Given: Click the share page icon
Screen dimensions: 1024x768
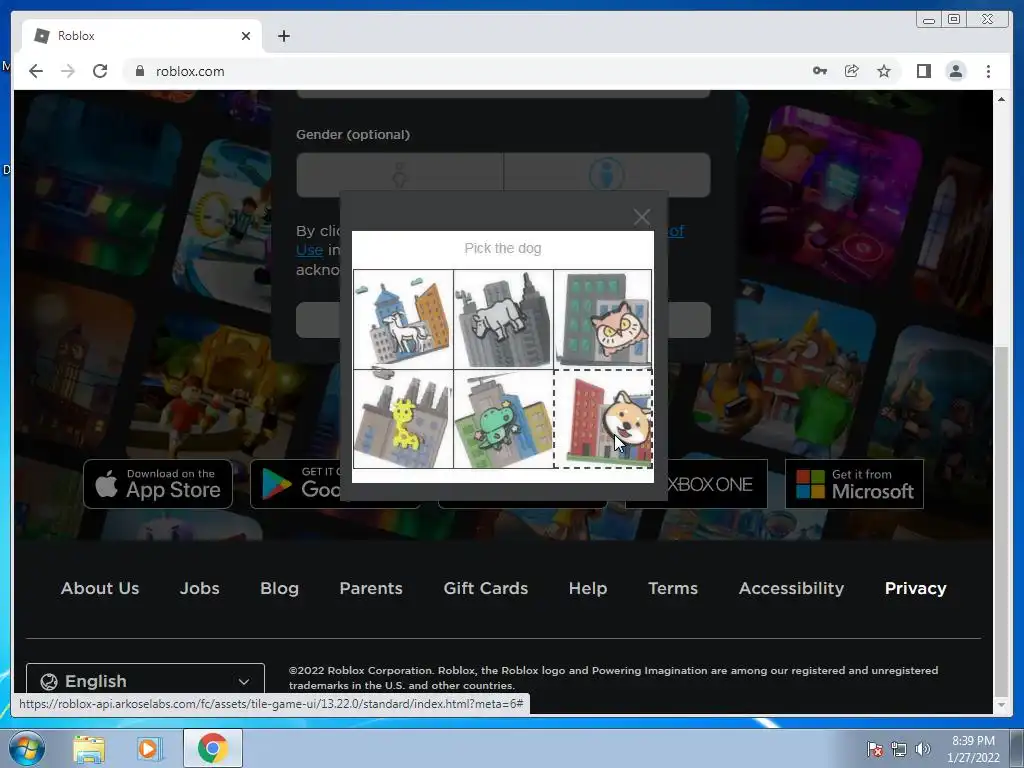Looking at the screenshot, I should click(852, 71).
